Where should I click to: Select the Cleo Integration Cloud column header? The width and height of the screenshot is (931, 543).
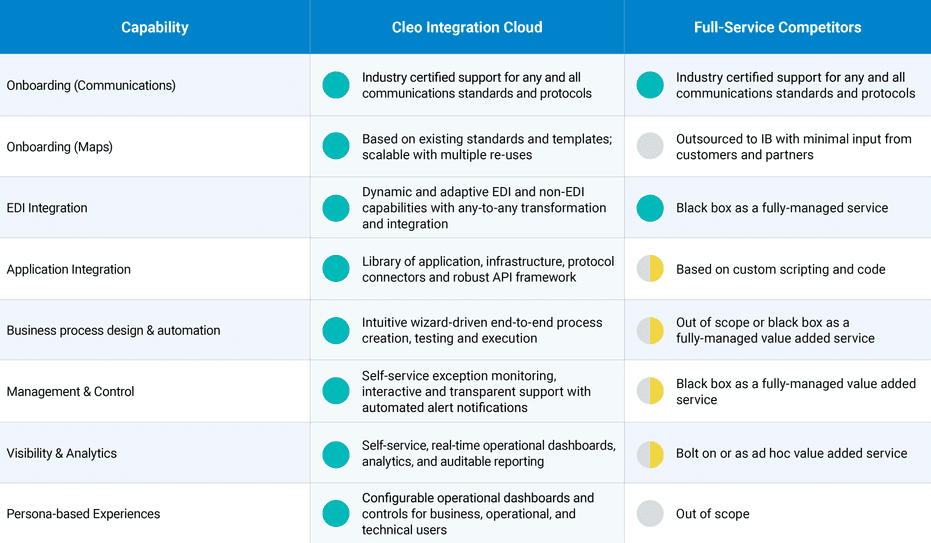[467, 27]
